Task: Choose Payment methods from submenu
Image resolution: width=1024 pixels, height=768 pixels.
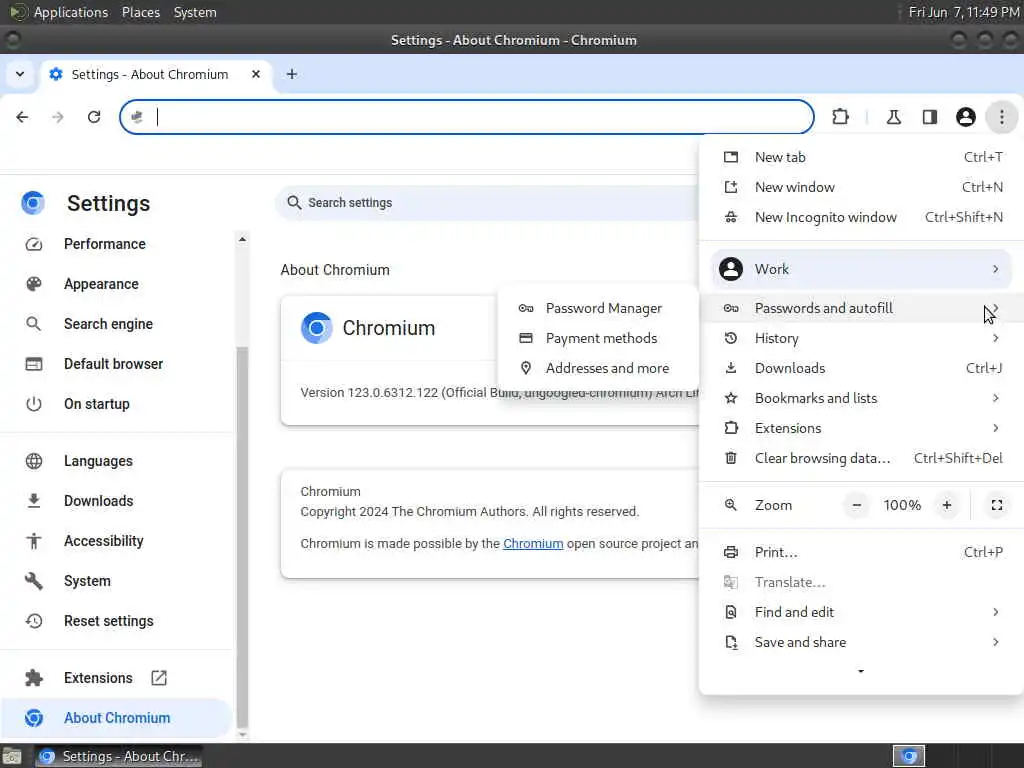Action: [598, 338]
